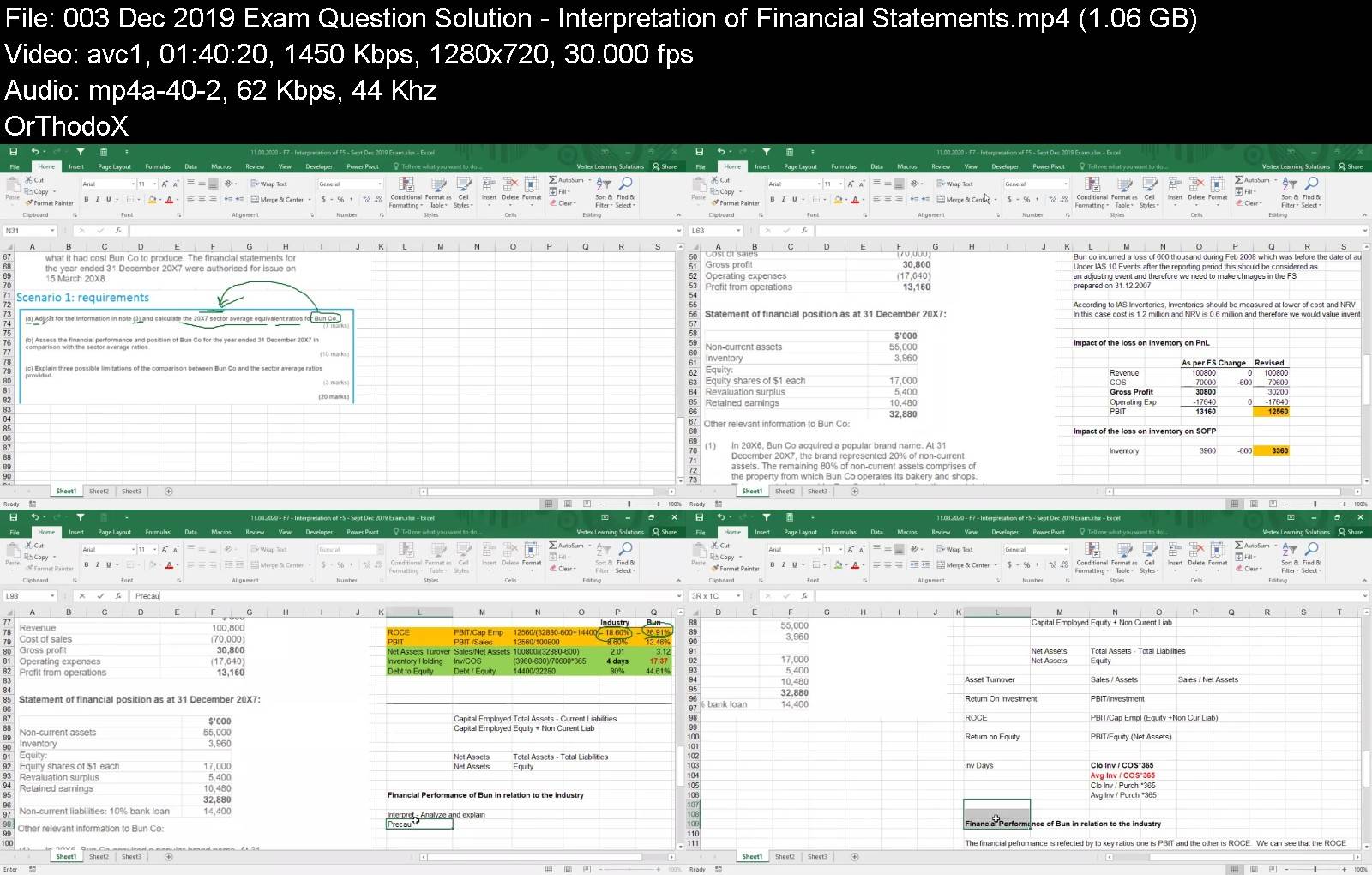This screenshot has height=875, width=1372.
Task: Click the Save icon in the window showing cell N31
Action: pos(13,152)
